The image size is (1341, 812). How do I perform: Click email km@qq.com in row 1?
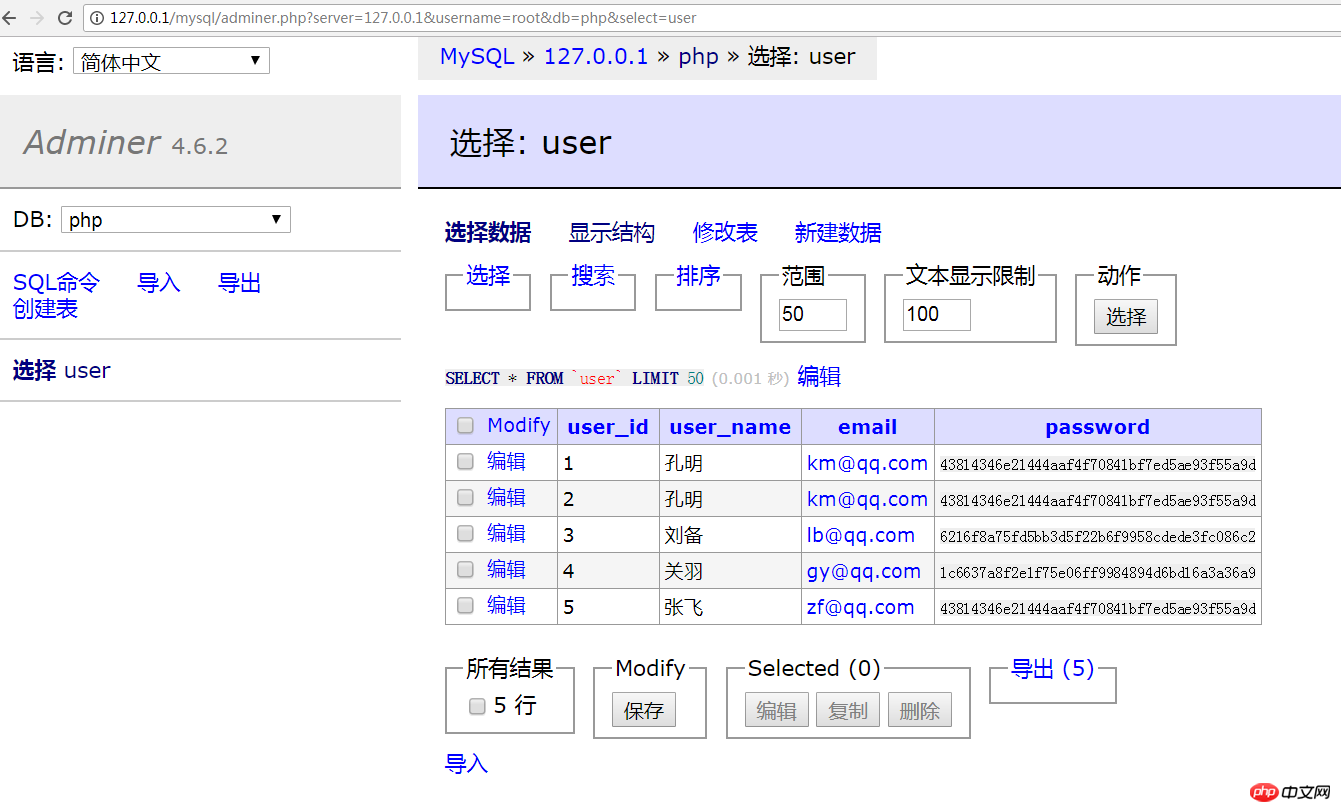[x=867, y=463]
